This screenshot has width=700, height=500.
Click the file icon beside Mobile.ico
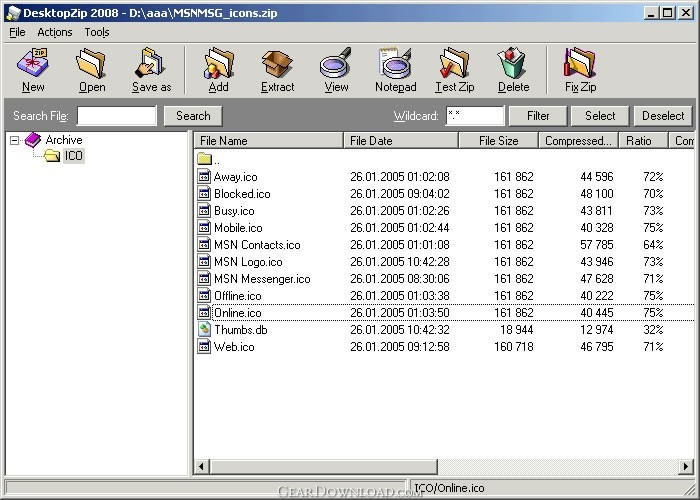[204, 227]
